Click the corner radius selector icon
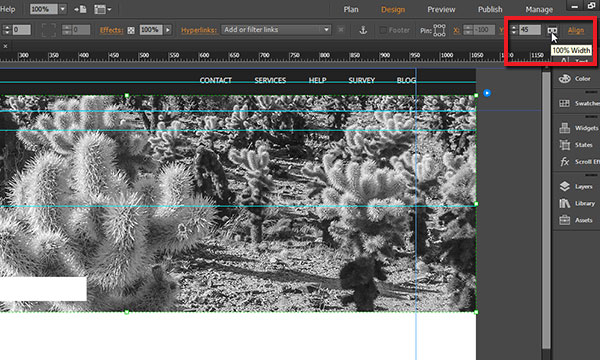This screenshot has height=360, width=600. (49, 30)
